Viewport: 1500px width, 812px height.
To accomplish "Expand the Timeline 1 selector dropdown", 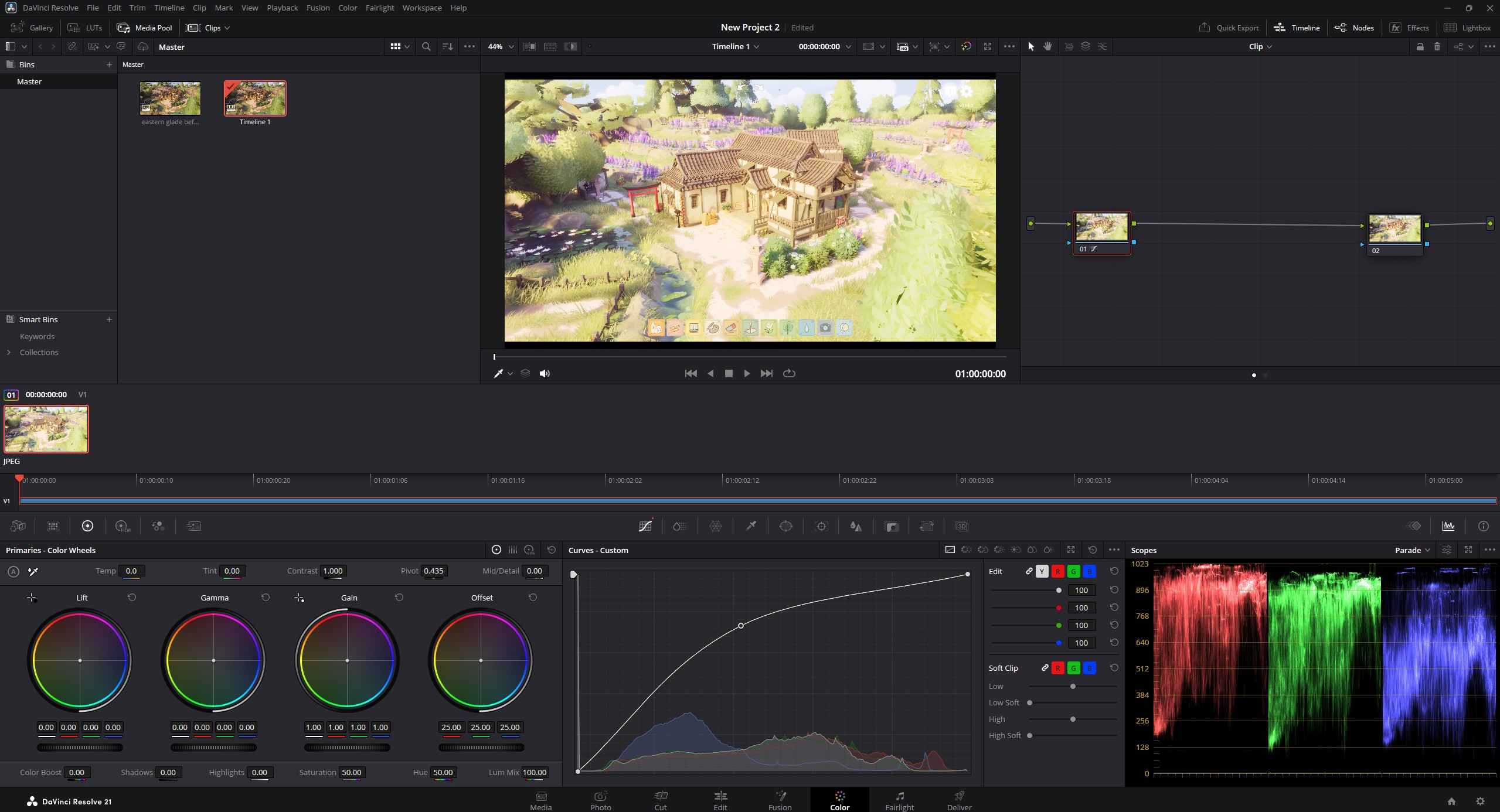I will click(x=736, y=46).
